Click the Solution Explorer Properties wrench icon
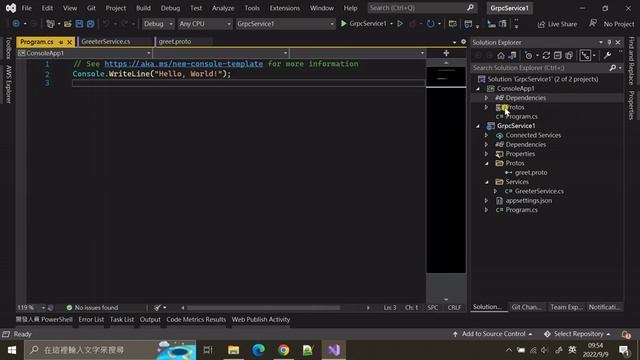Image resolution: width=640 pixels, height=360 pixels. coord(607,56)
